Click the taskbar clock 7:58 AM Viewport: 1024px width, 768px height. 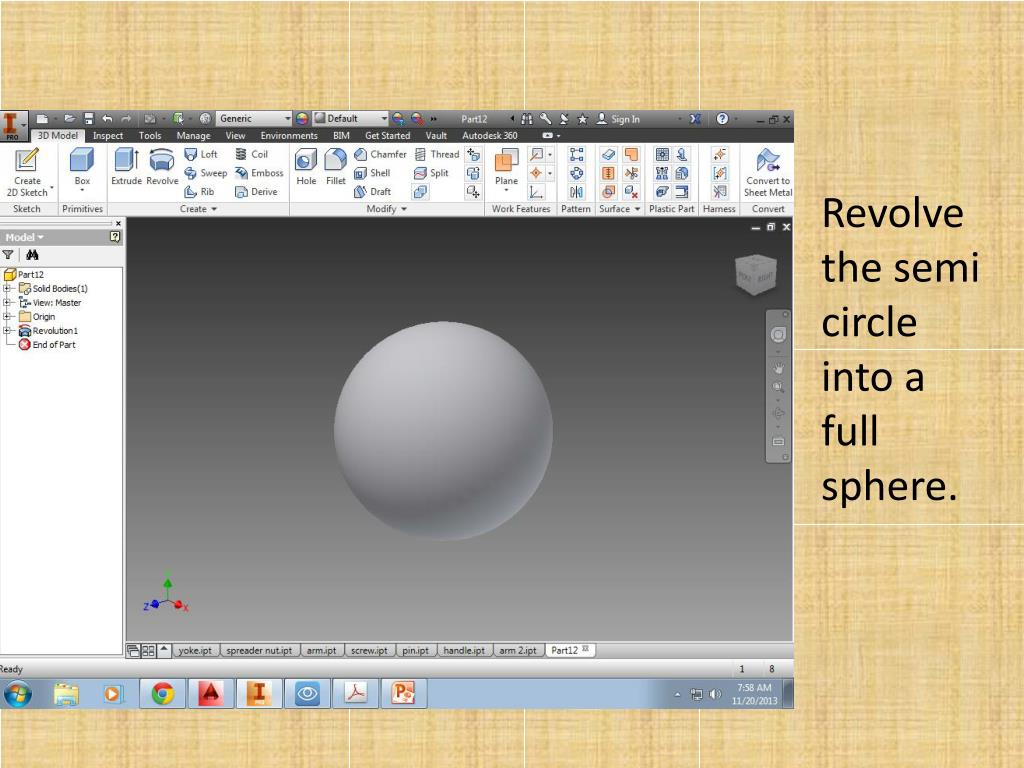click(754, 694)
